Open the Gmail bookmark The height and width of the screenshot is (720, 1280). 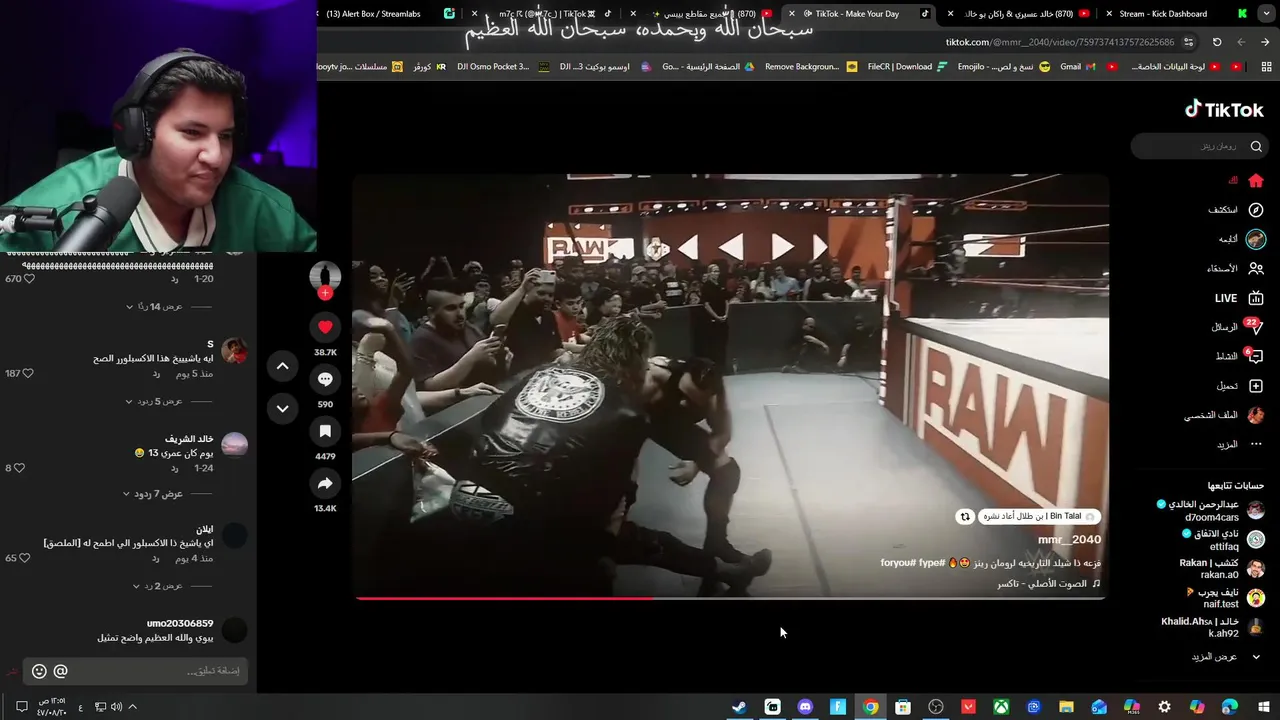1078,67
